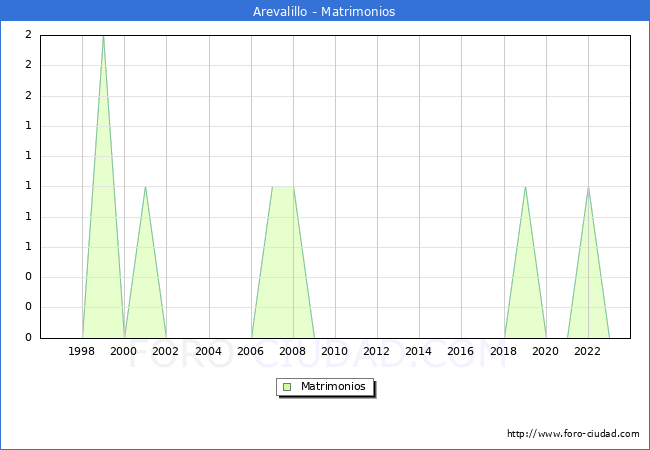This screenshot has width=650, height=450.
Task: Click the 2014 x-axis label
Action: point(418,351)
